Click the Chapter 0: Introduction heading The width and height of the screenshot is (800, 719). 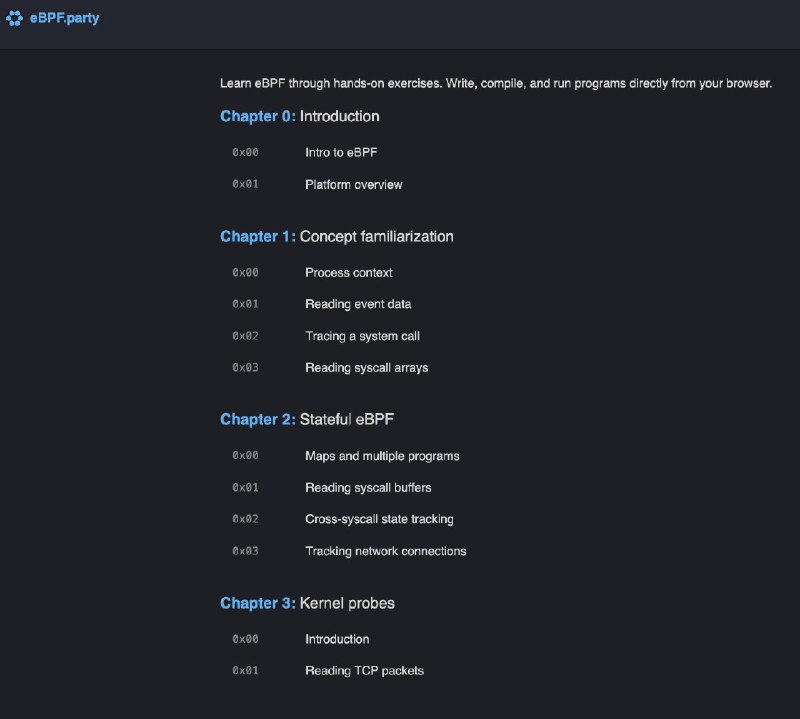(299, 116)
